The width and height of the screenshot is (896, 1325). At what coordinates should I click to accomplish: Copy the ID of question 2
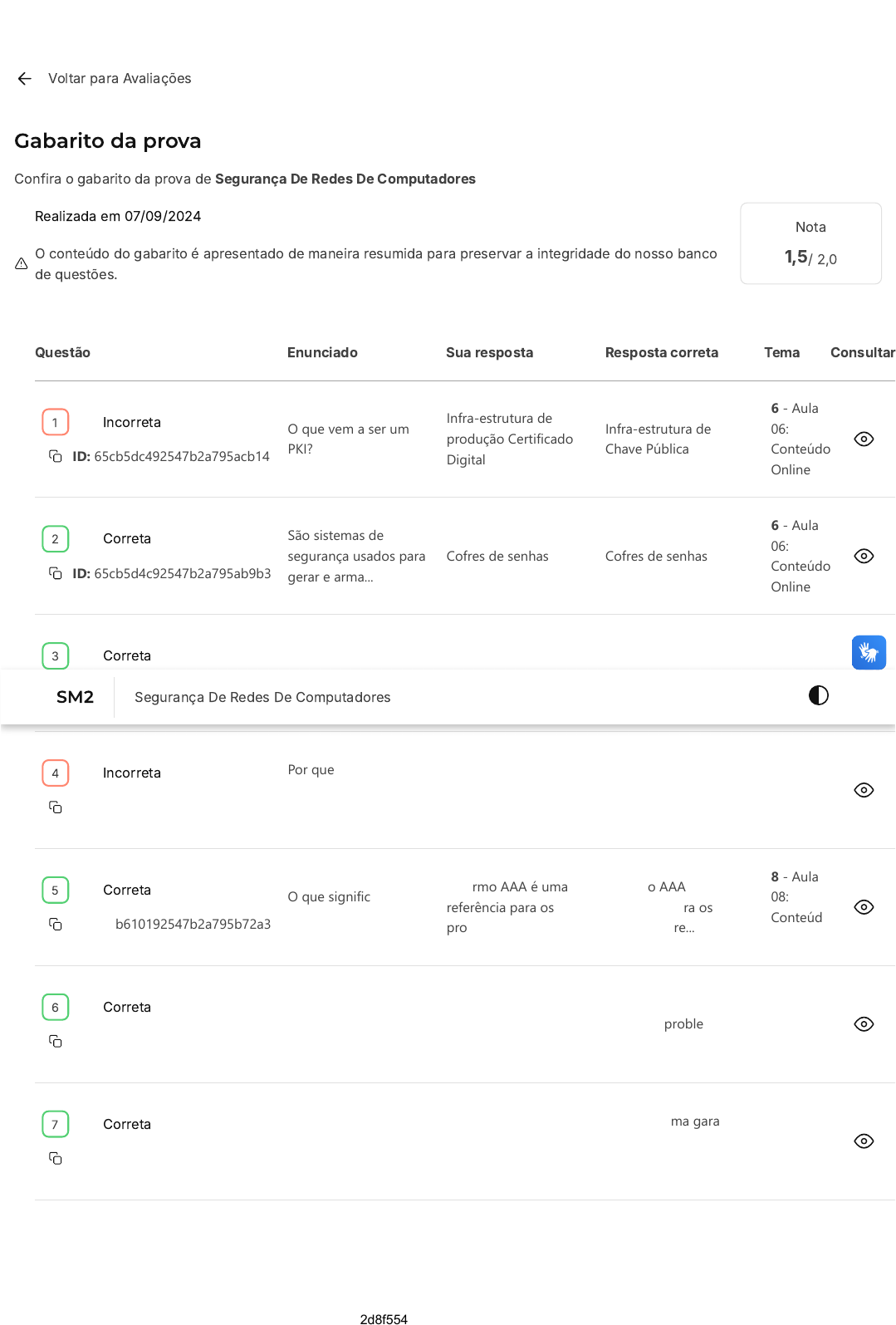[x=56, y=573]
